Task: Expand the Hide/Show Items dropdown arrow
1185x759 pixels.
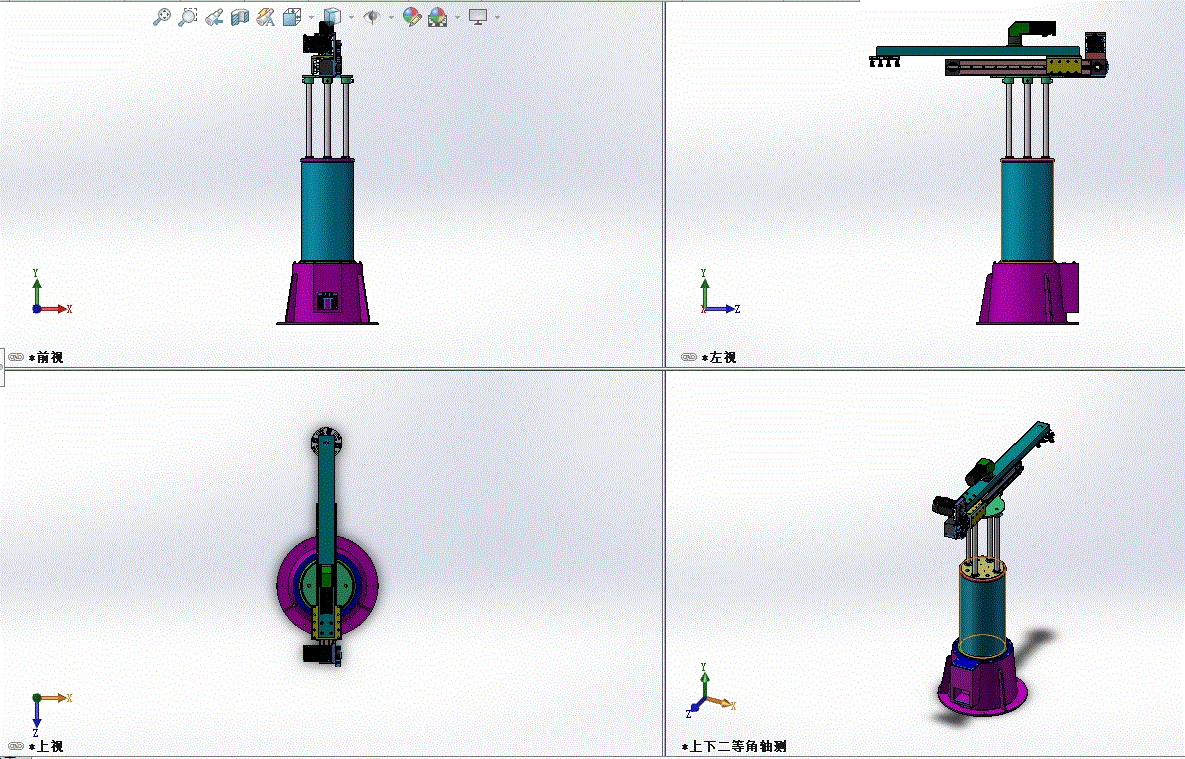Action: pos(391,17)
